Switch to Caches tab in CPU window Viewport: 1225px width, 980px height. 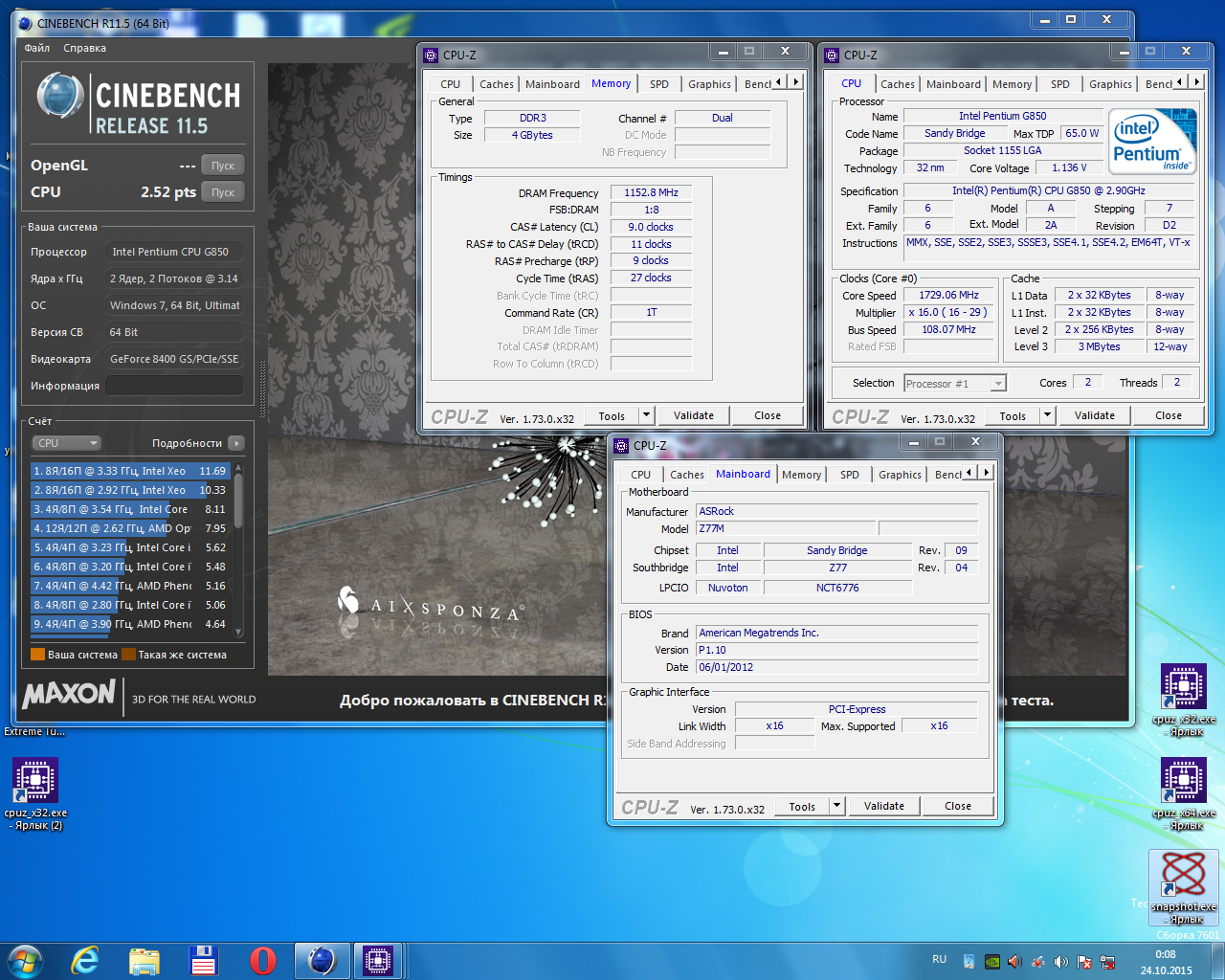point(898,84)
